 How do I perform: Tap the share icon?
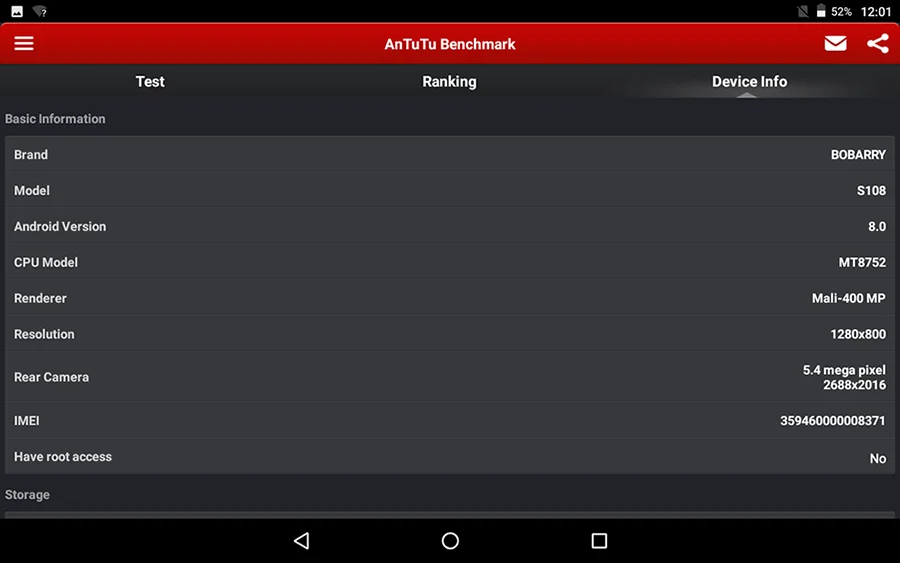pyautogui.click(x=878, y=43)
